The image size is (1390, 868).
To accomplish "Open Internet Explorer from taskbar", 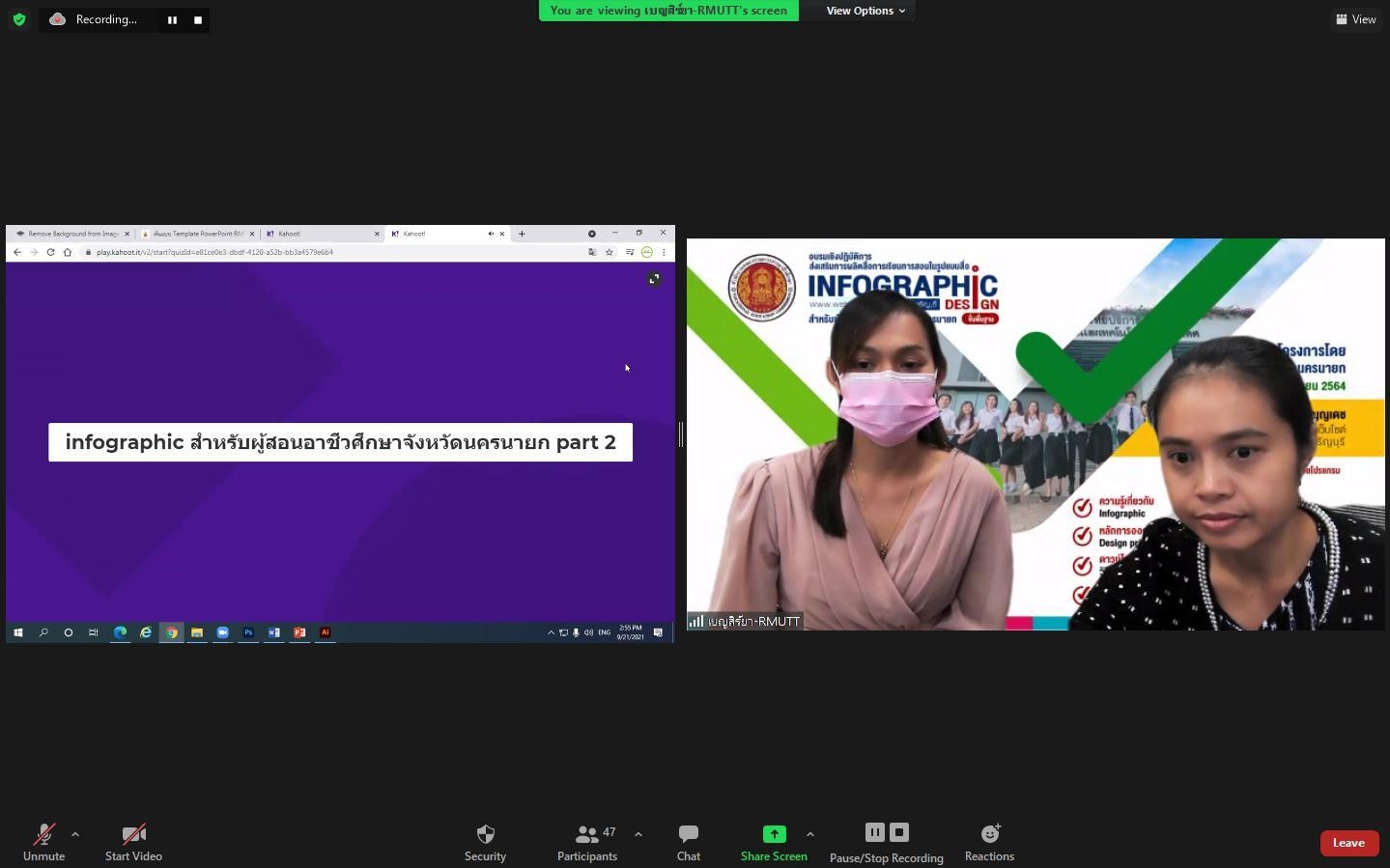I will pos(146,632).
